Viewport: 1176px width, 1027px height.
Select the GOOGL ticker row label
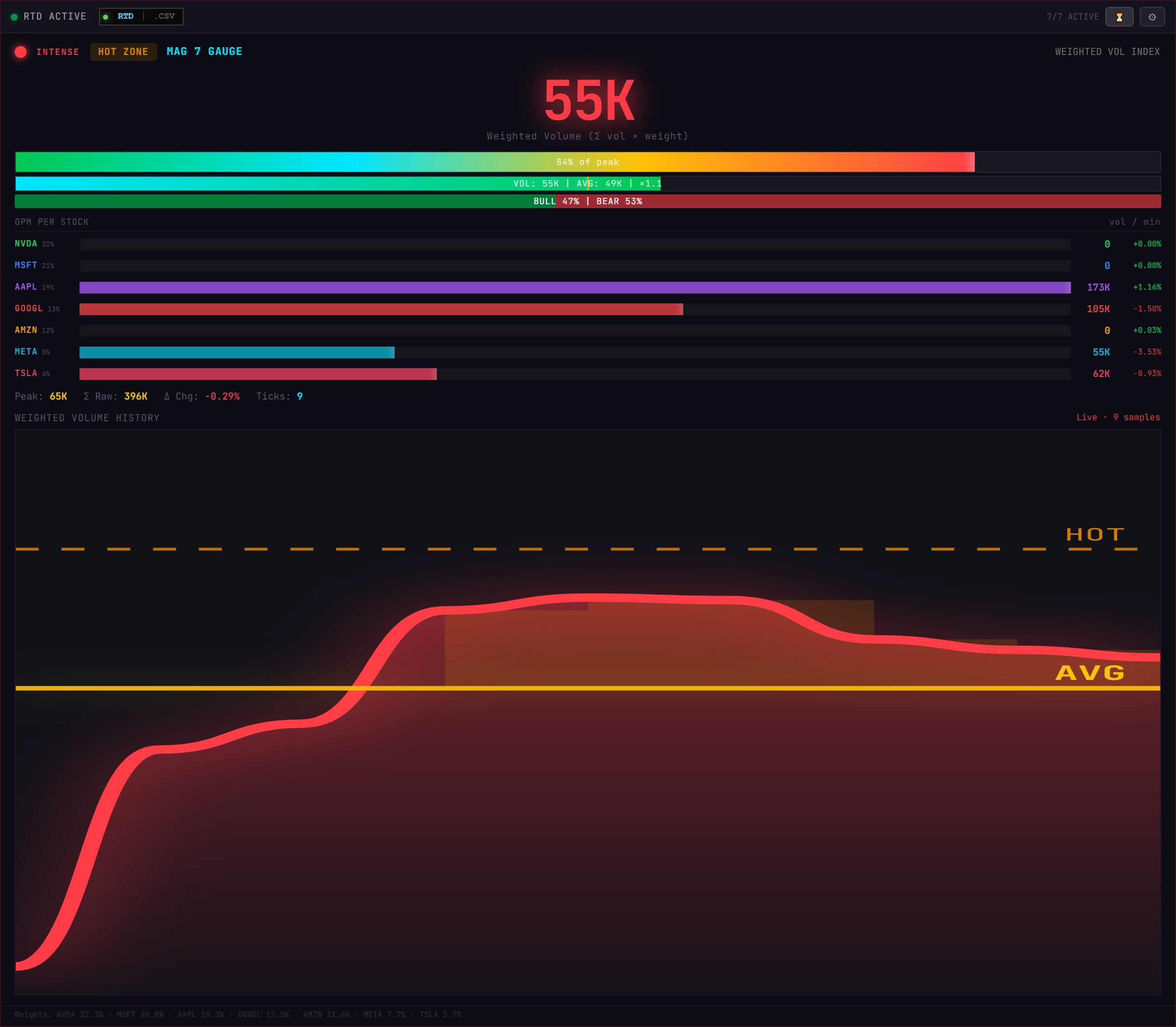28,308
